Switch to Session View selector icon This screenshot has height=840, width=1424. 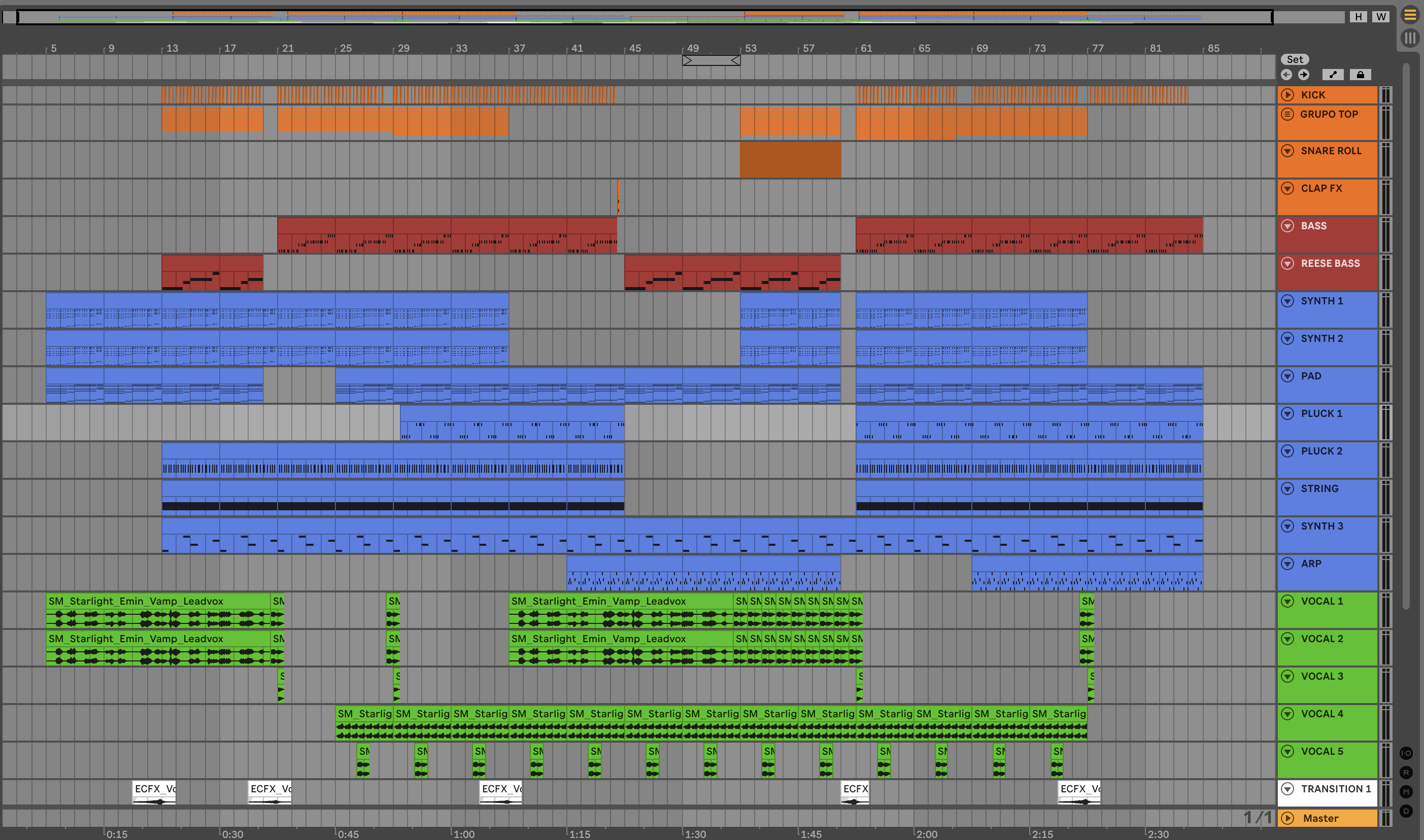(1410, 39)
